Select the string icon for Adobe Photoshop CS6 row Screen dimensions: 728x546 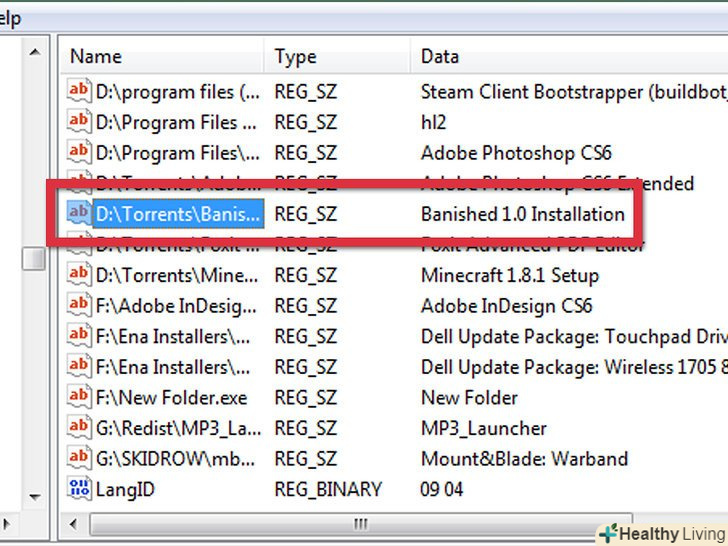[x=78, y=152]
